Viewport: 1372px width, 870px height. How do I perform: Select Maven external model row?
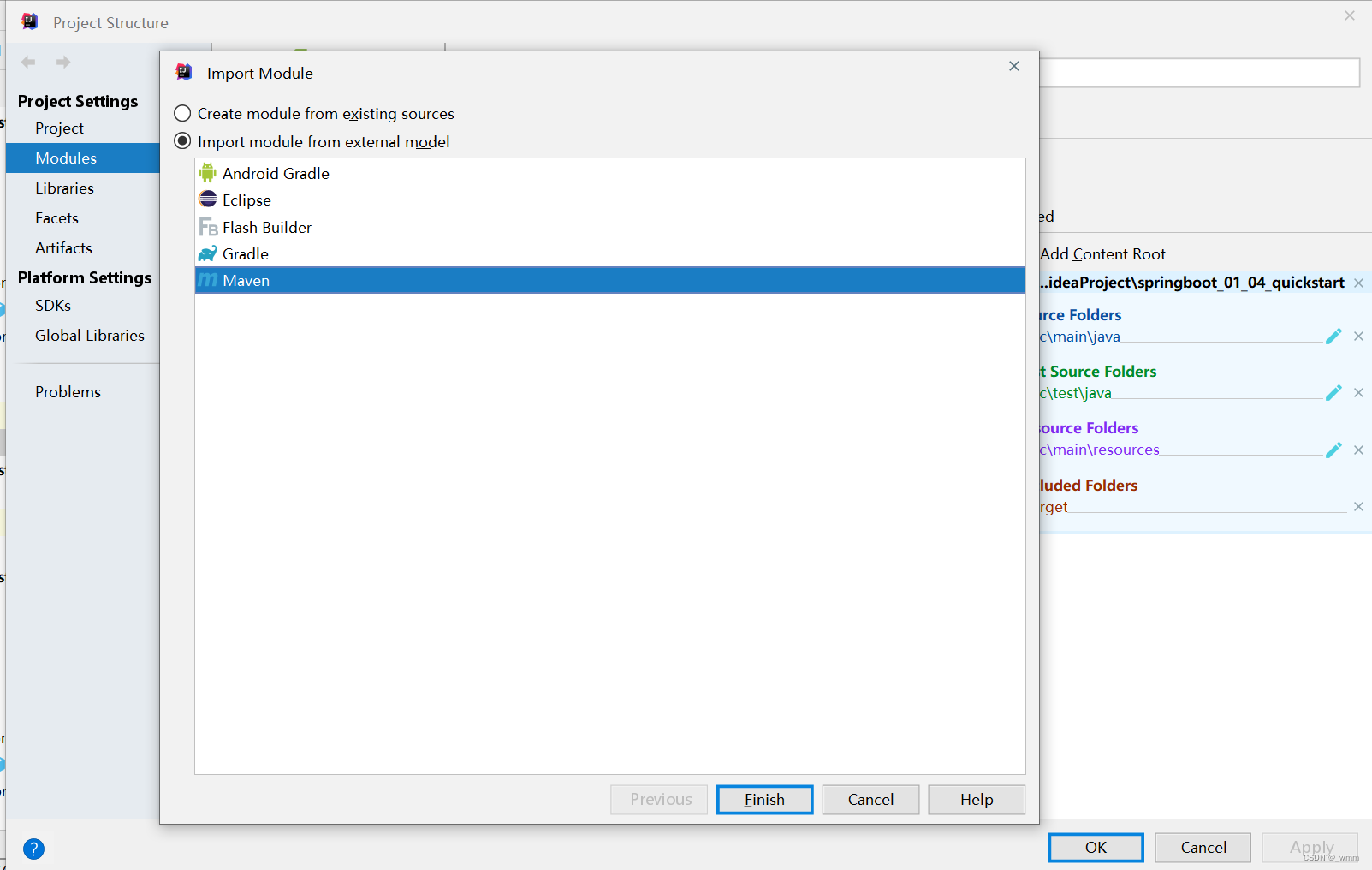pos(609,280)
